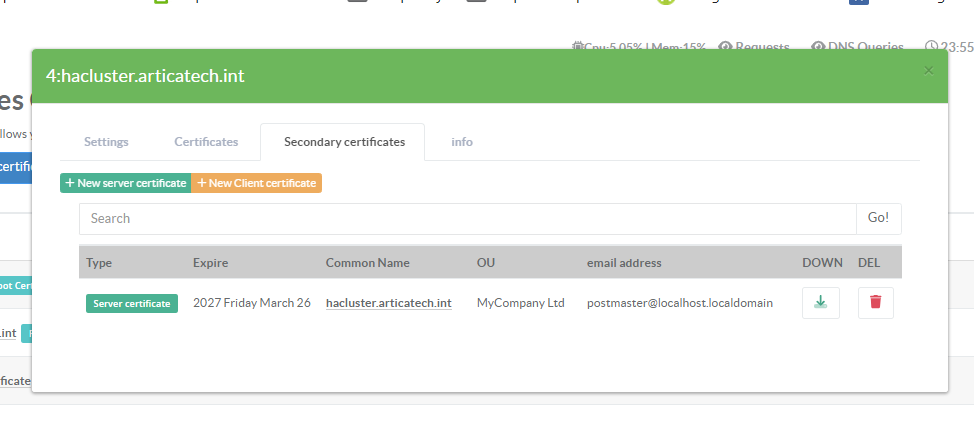This screenshot has height=437, width=974.
Task: Select the Secondary certificates tab
Action: pos(344,142)
